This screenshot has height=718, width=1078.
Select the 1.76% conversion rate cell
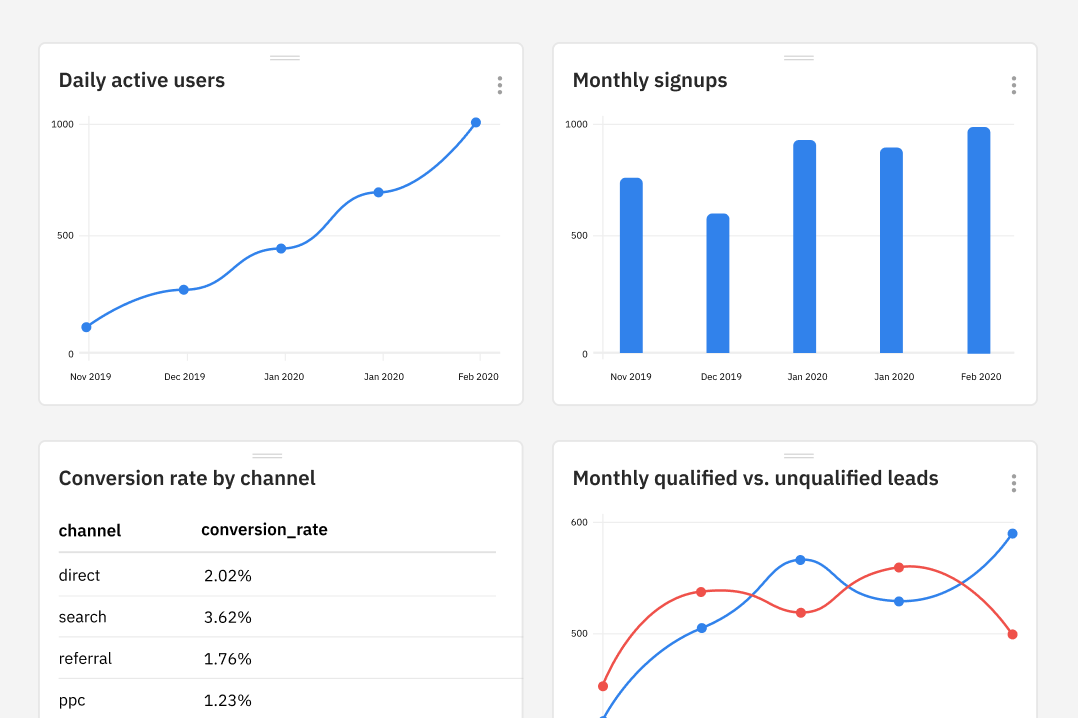coord(228,659)
